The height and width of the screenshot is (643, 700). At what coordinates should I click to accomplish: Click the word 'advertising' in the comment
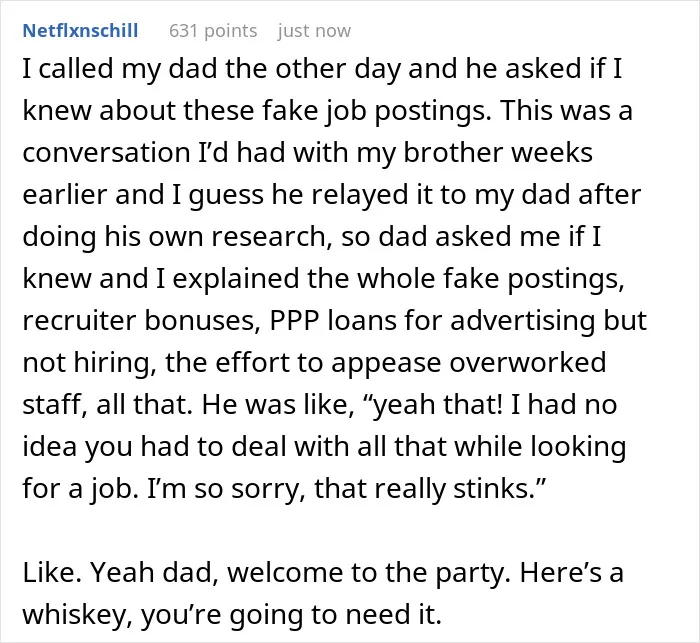(x=522, y=320)
